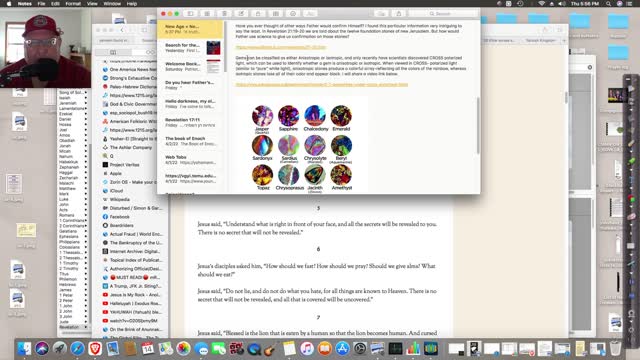Select the 'The book of Enoch' note
The height and width of the screenshot is (360, 640).
tap(190, 141)
